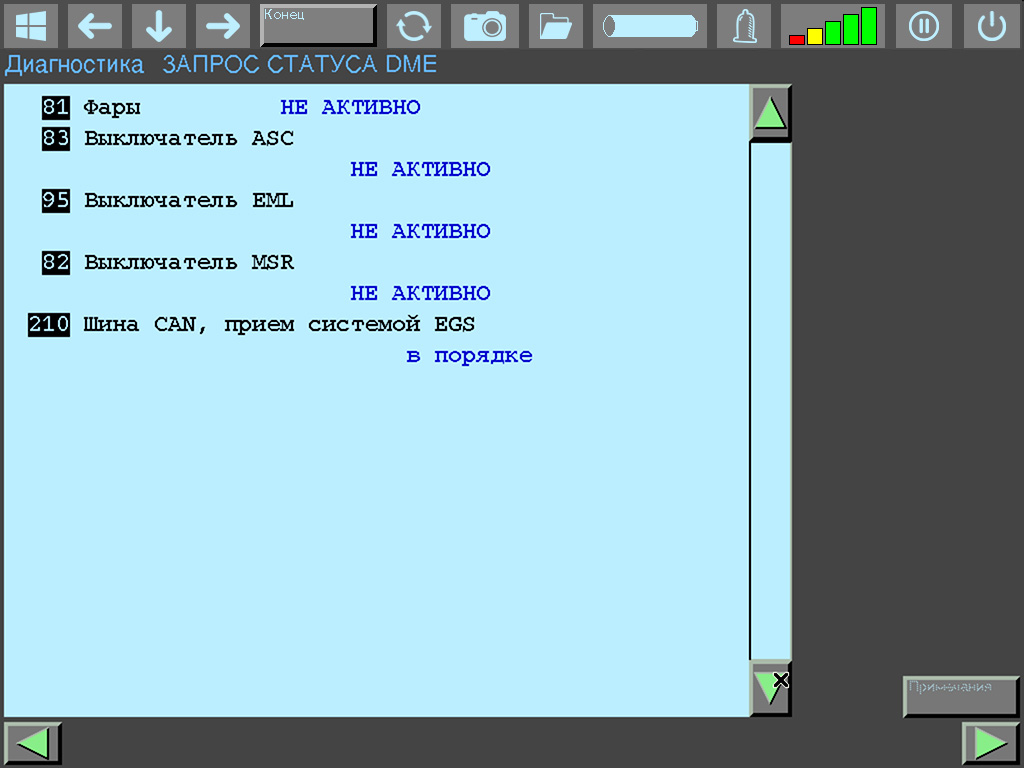Click the Windows logo icon in the toolbar

[x=31, y=26]
